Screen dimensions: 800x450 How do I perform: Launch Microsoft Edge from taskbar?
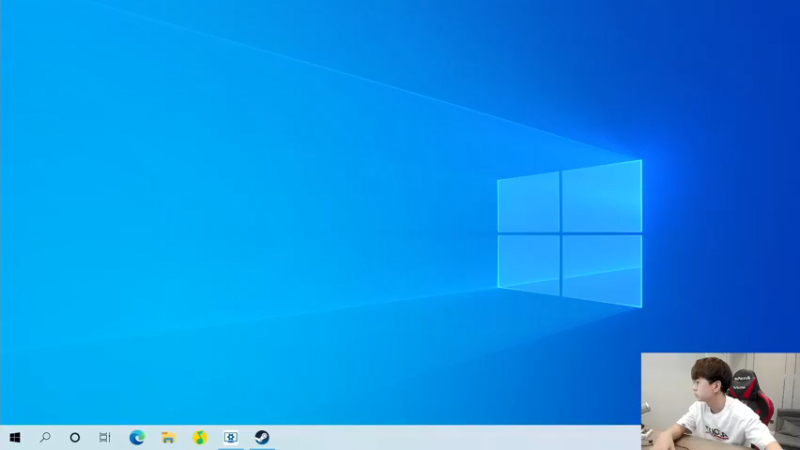[x=137, y=437]
